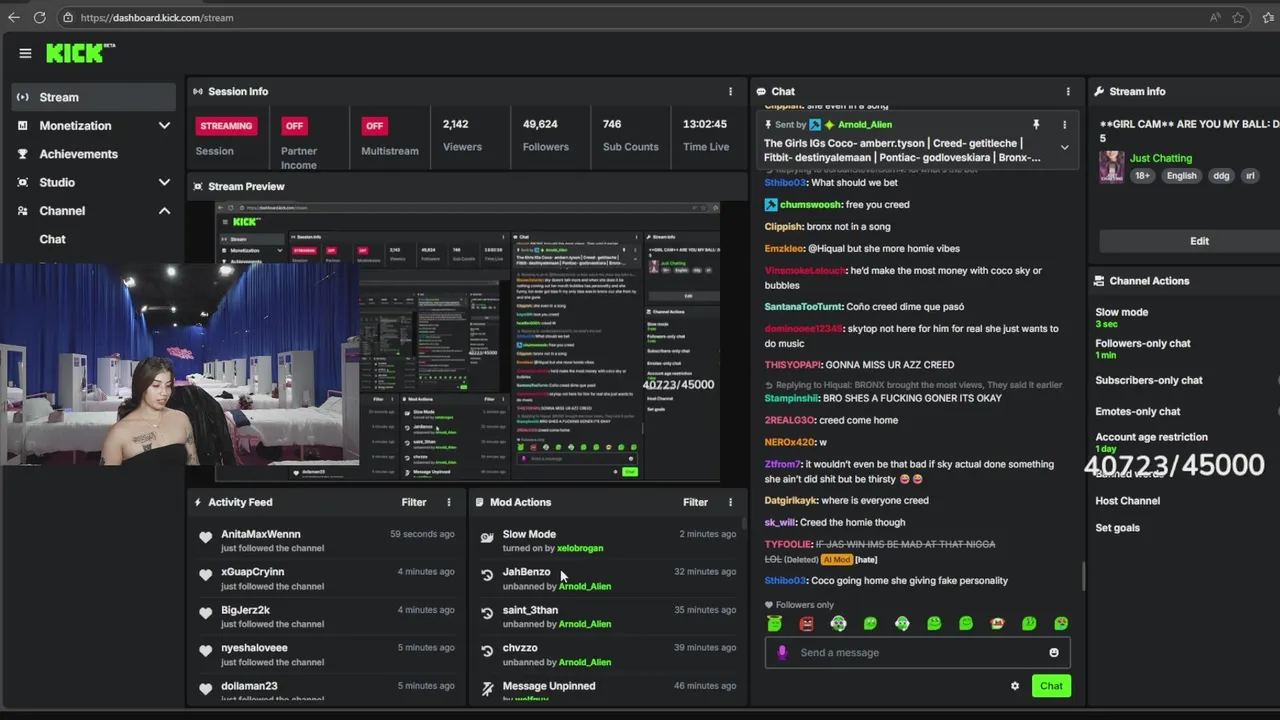Image resolution: width=1280 pixels, height=720 pixels.
Task: Click the ddg tag
Action: [1221, 176]
